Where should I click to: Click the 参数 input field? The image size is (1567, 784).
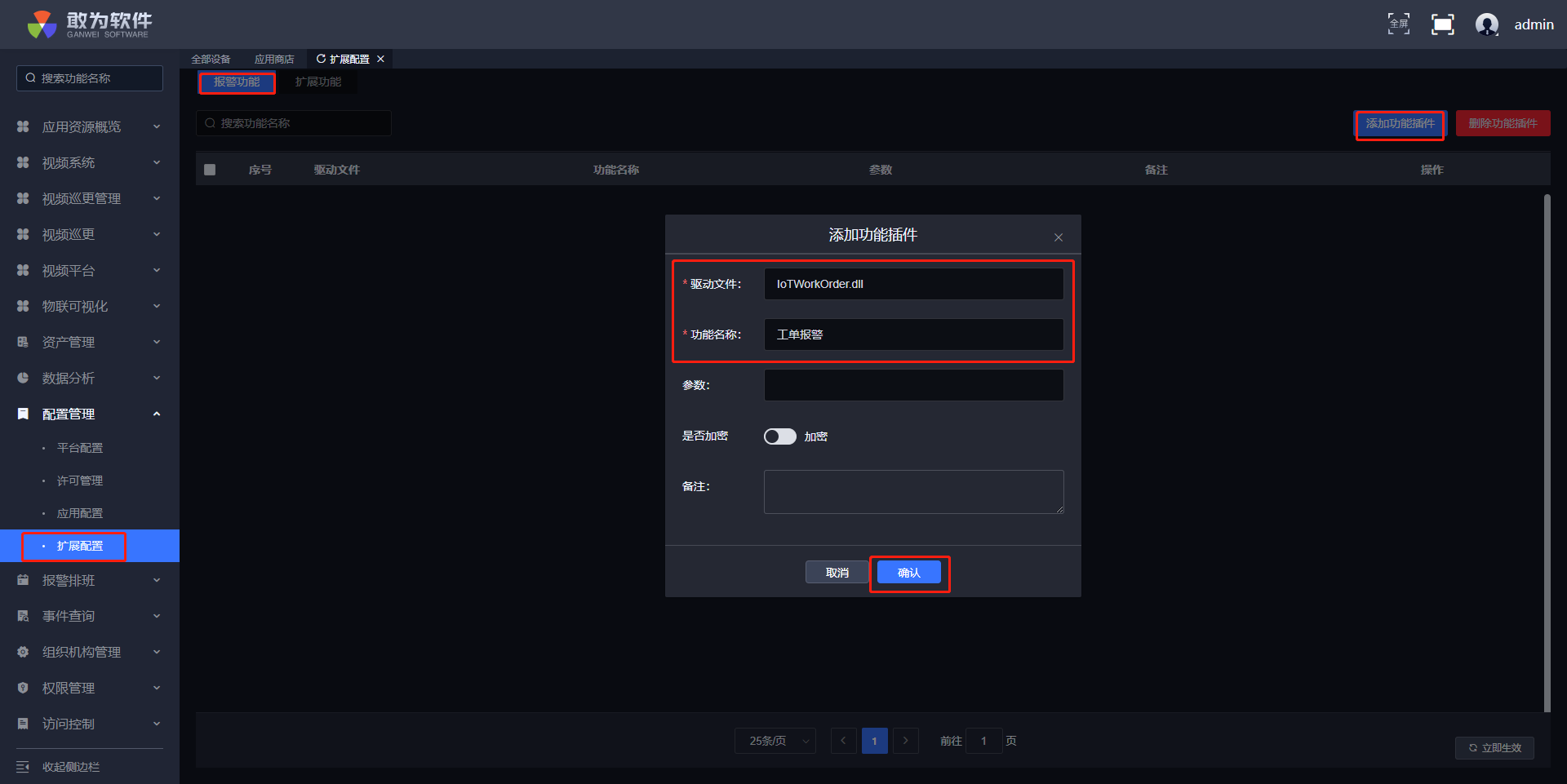point(914,385)
